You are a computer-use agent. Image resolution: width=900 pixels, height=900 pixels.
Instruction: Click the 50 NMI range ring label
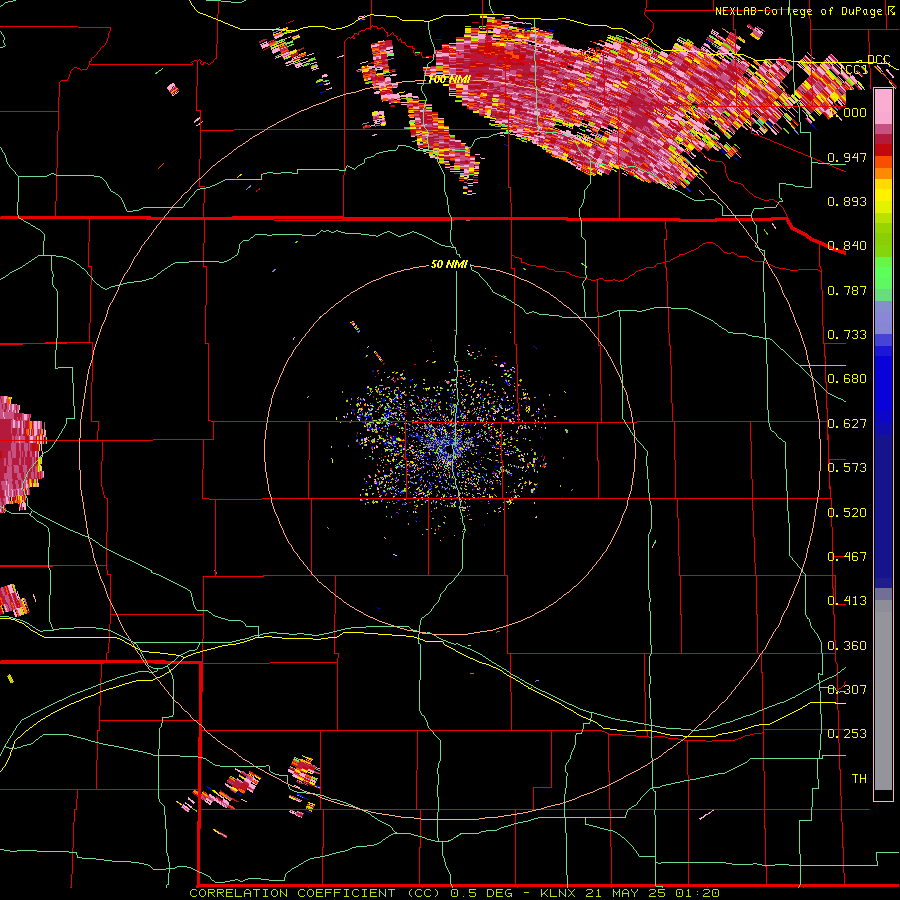pyautogui.click(x=449, y=264)
